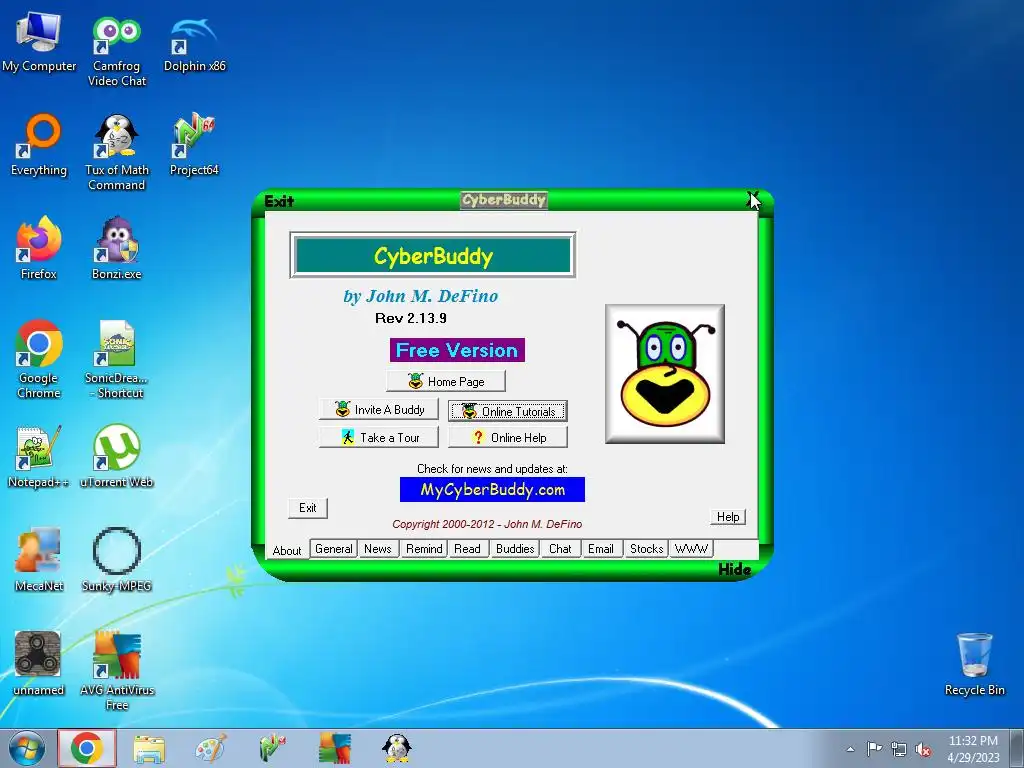This screenshot has height=768, width=1024.
Task: Open AVG AntiVirus Free shortcut
Action: point(116,671)
